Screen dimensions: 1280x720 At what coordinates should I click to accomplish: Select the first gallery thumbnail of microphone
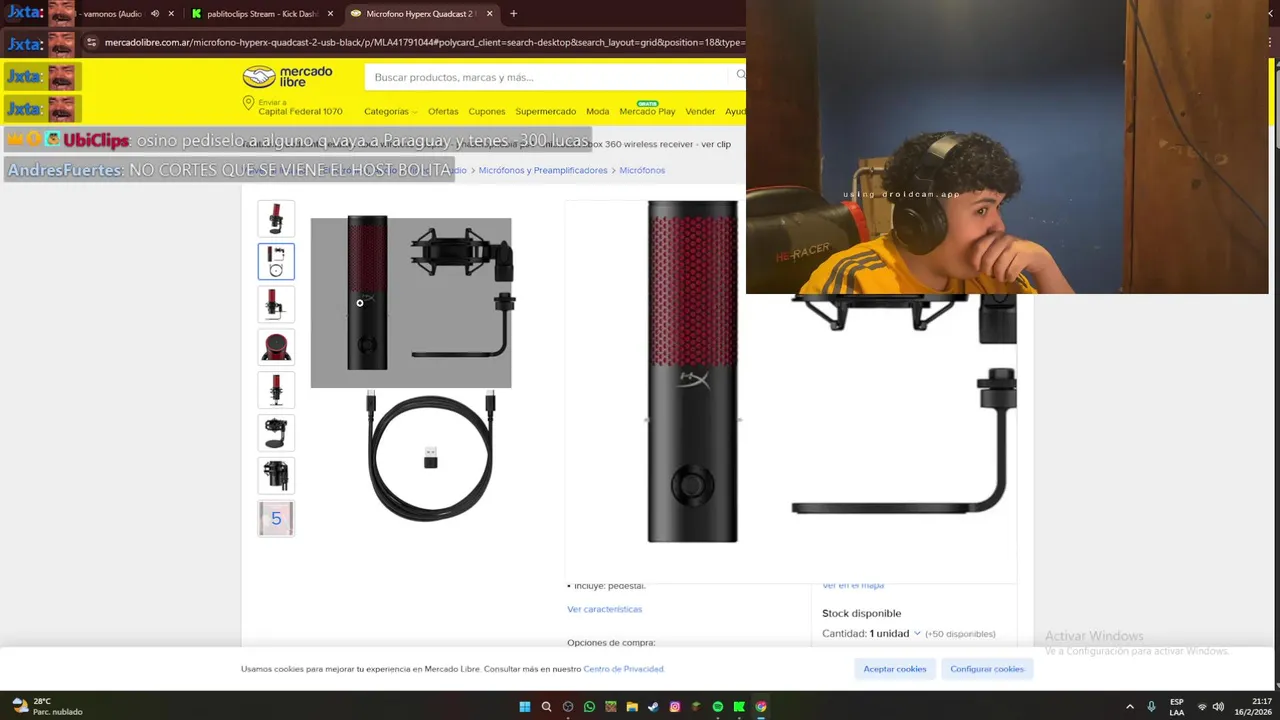(276, 218)
